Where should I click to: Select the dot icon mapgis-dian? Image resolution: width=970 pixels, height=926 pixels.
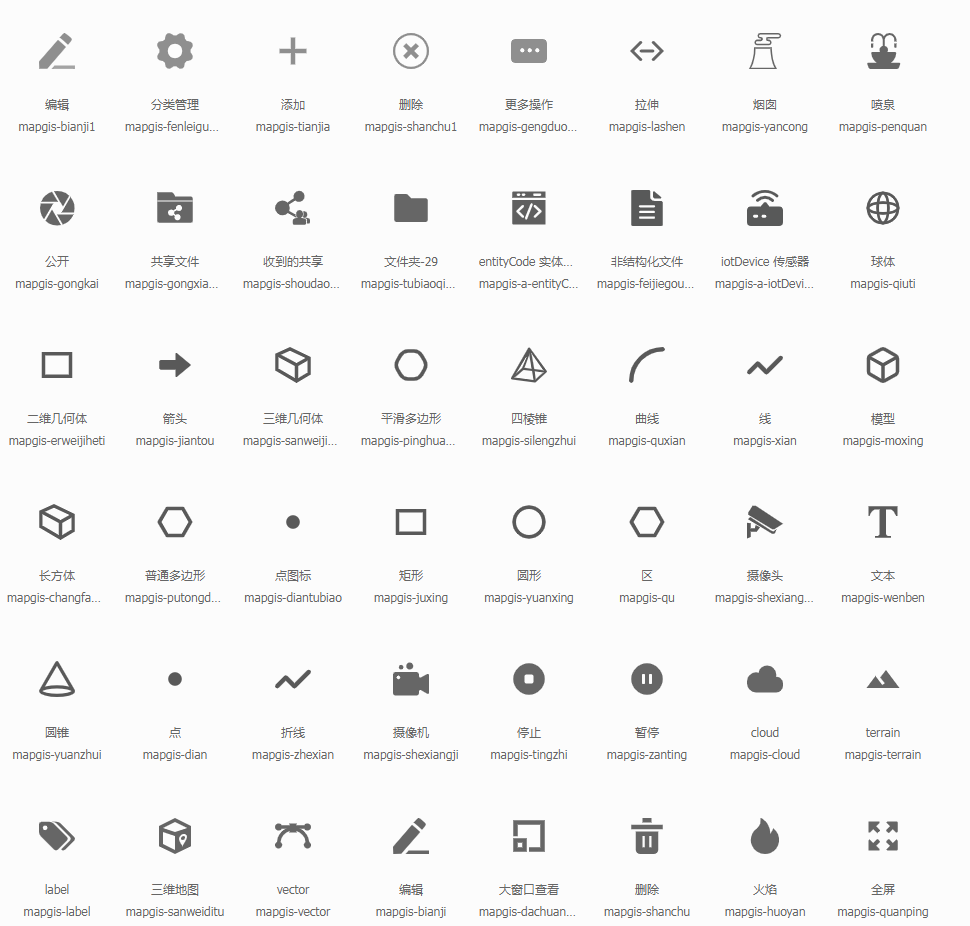coord(175,679)
